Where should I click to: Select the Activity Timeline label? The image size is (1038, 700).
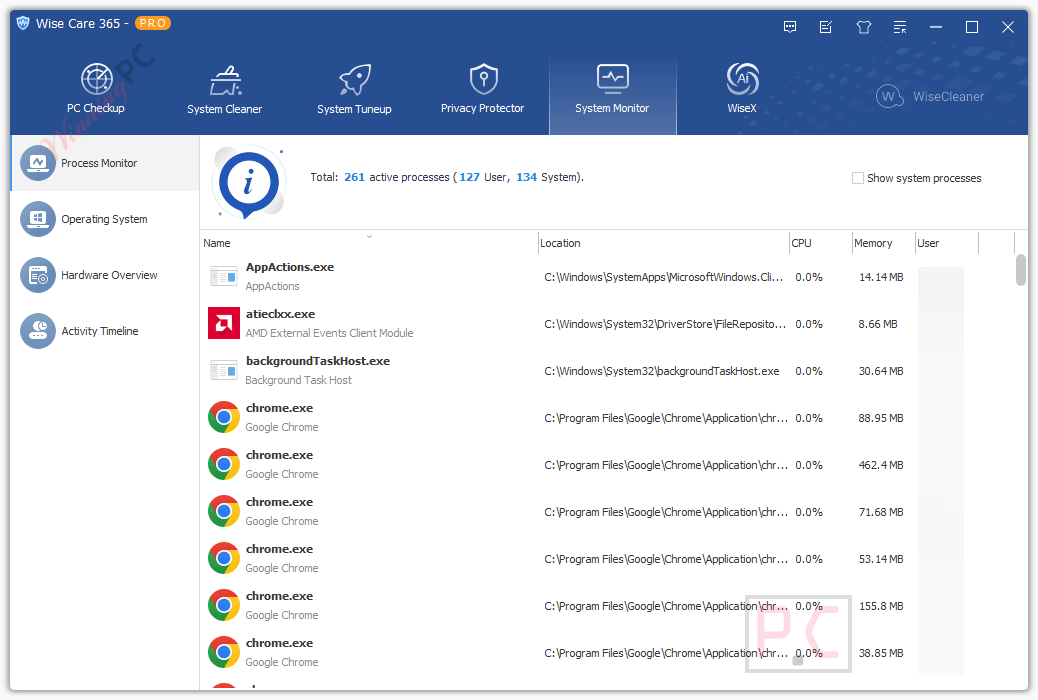click(x=100, y=331)
